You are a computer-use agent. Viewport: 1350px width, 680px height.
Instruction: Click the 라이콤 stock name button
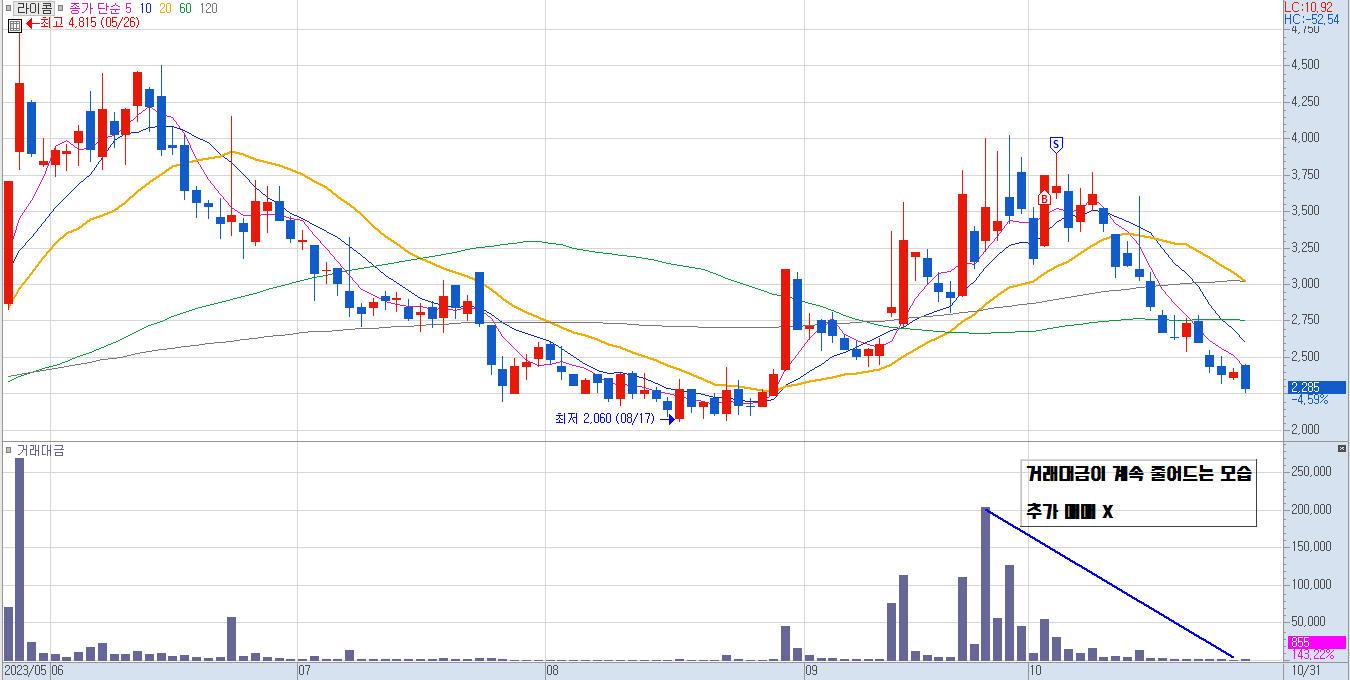34,8
